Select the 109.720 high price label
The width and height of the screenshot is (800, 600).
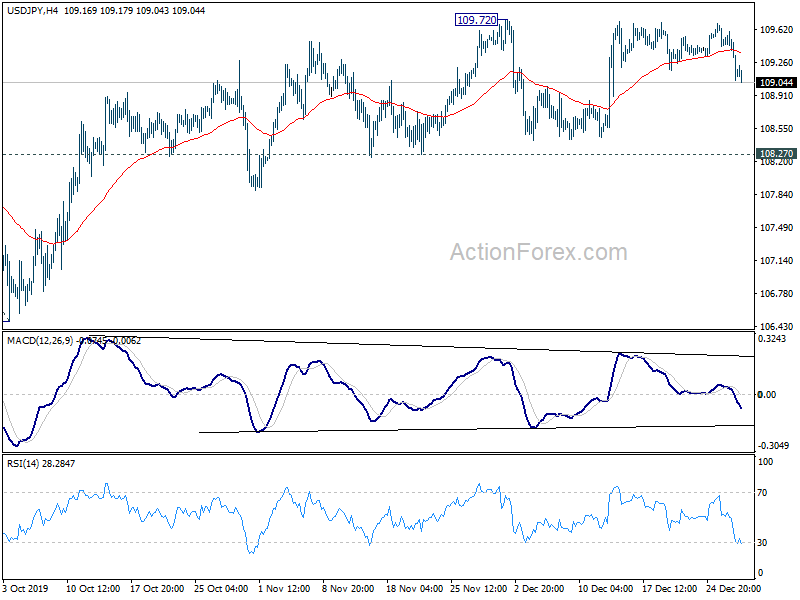tap(476, 20)
